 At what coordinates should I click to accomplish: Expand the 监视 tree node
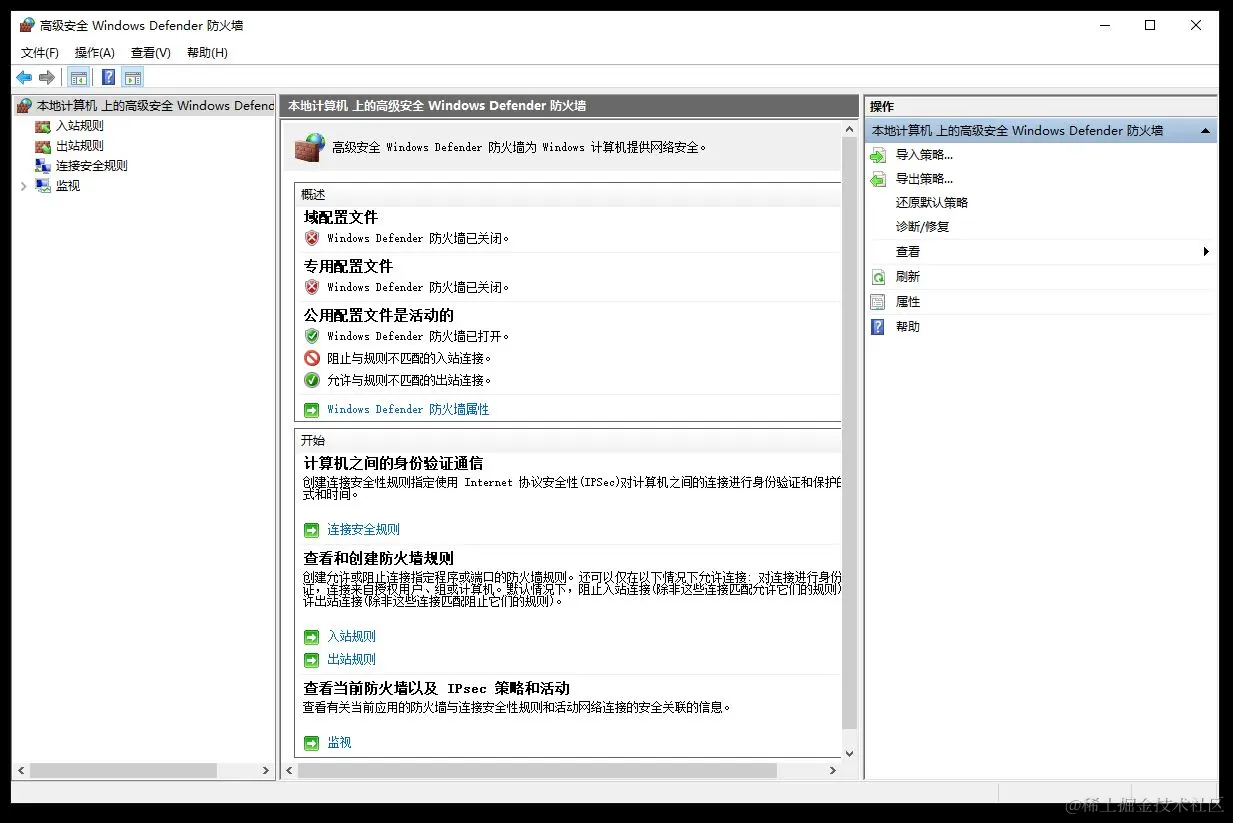point(24,186)
